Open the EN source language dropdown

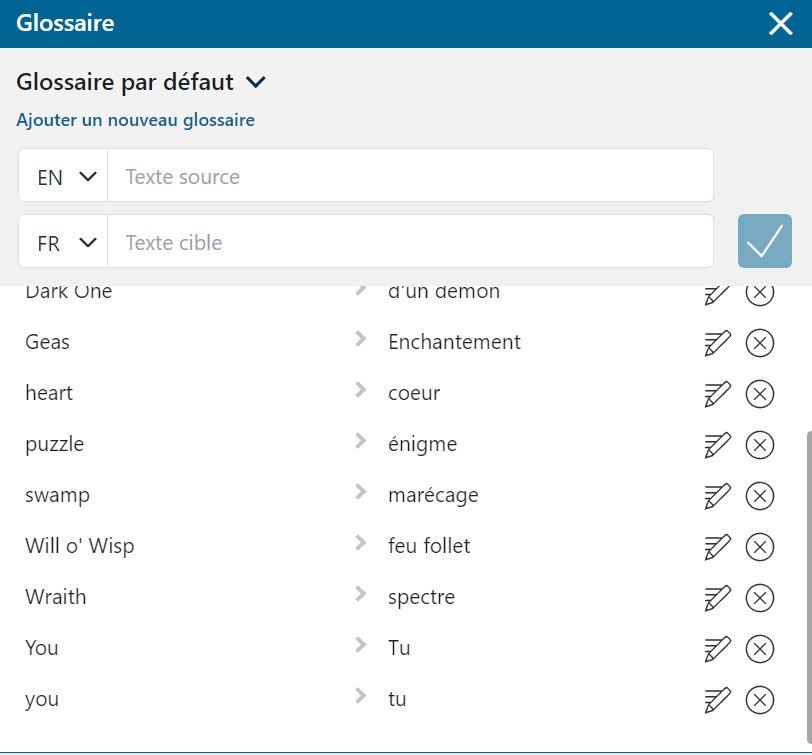click(x=63, y=176)
